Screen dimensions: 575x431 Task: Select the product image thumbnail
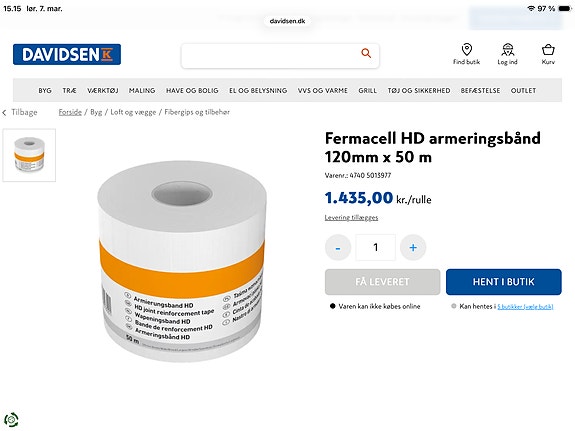(29, 155)
